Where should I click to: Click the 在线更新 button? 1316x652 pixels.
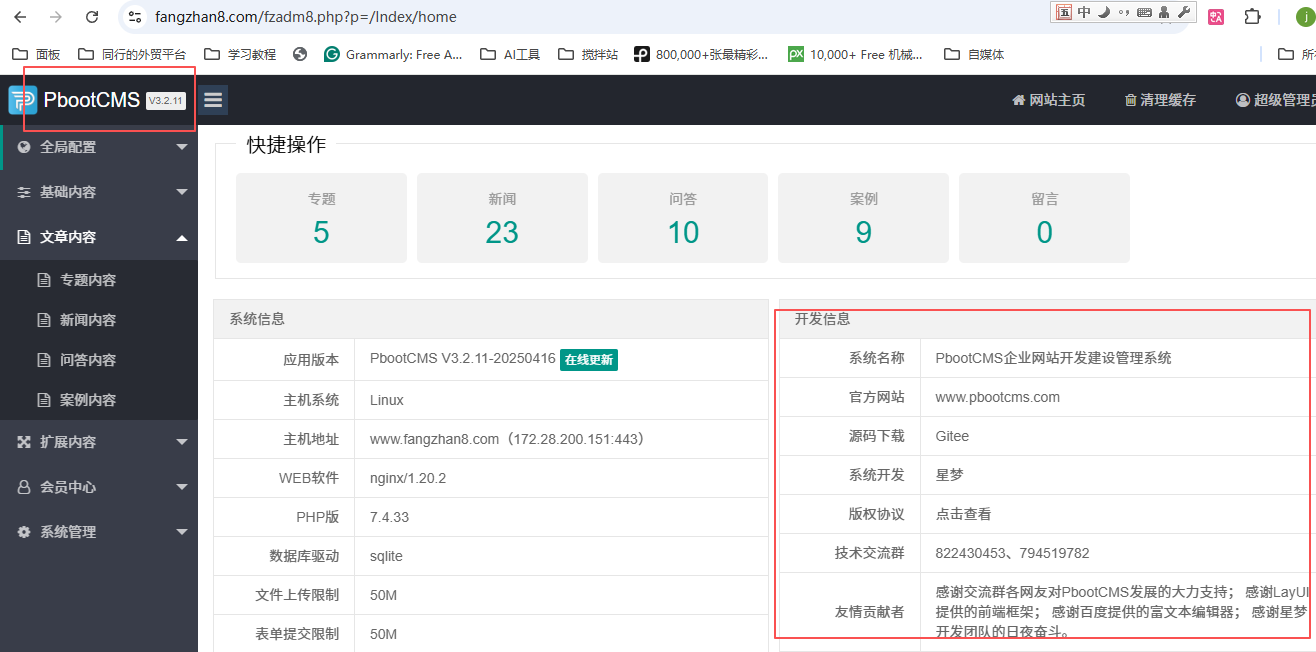click(588, 359)
